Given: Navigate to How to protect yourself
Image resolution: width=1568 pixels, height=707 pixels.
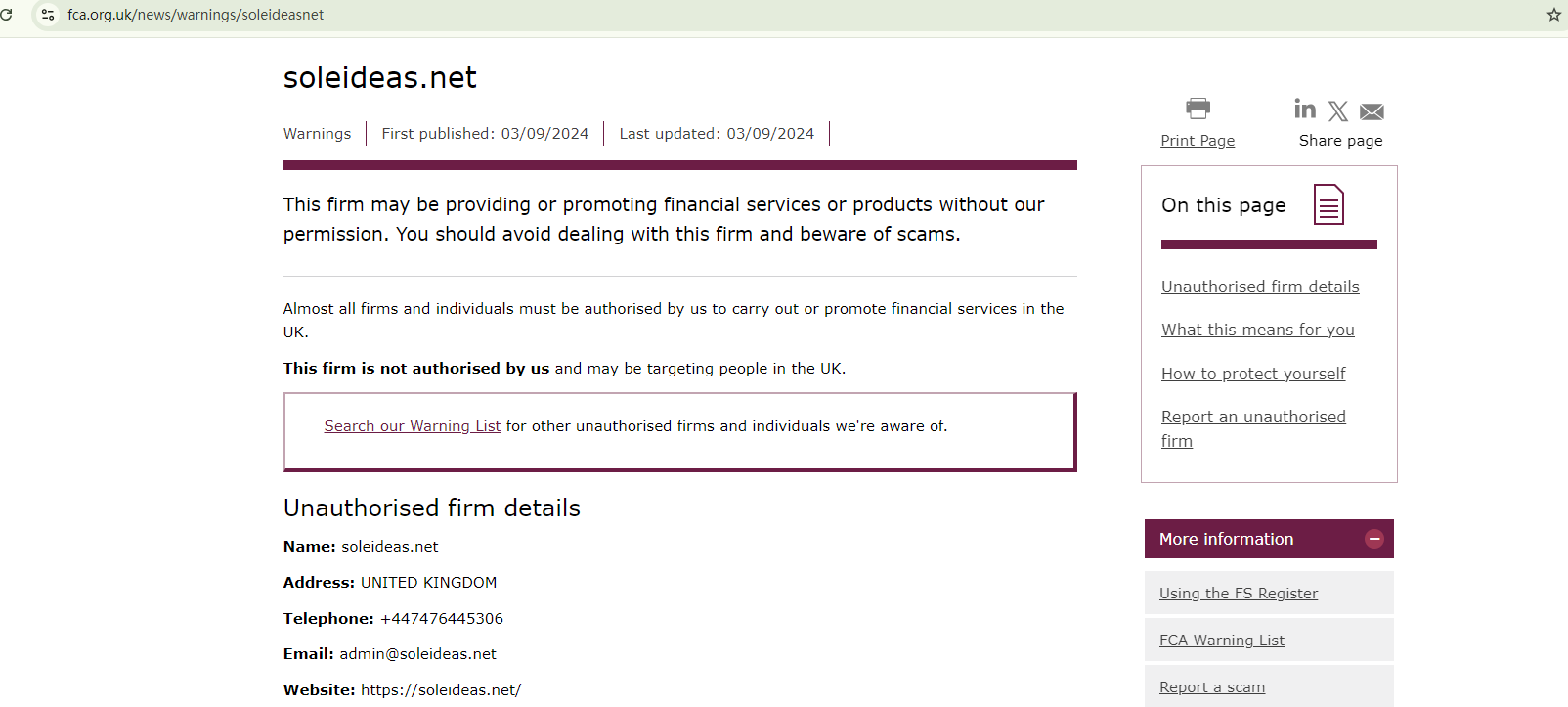Looking at the screenshot, I should click(x=1252, y=374).
